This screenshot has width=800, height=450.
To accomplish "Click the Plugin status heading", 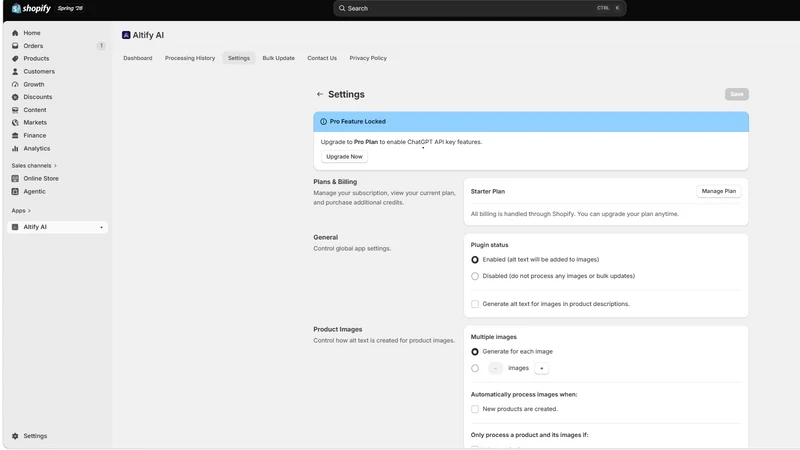I will 489,245.
